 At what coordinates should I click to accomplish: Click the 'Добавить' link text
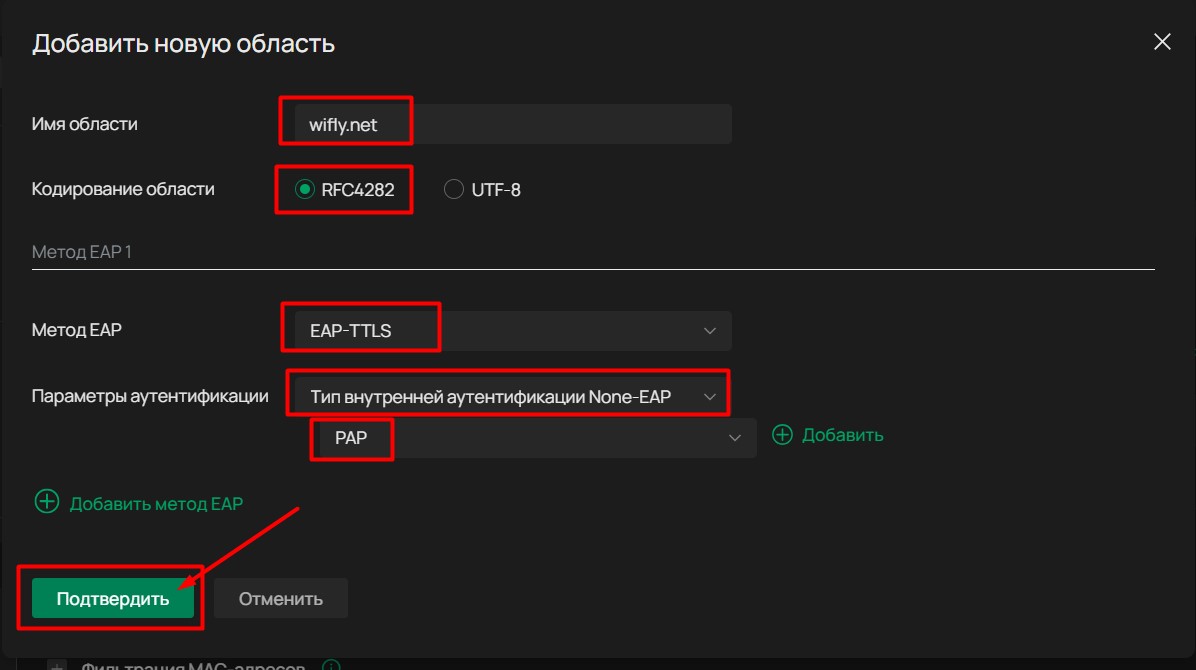click(843, 435)
